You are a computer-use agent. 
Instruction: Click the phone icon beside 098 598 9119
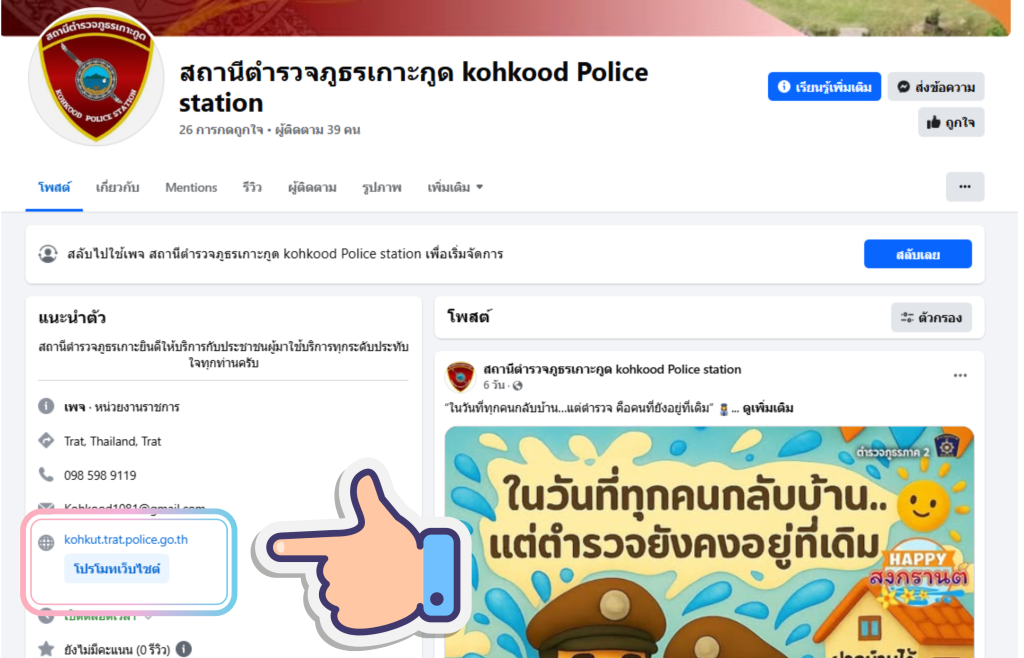(x=46, y=475)
